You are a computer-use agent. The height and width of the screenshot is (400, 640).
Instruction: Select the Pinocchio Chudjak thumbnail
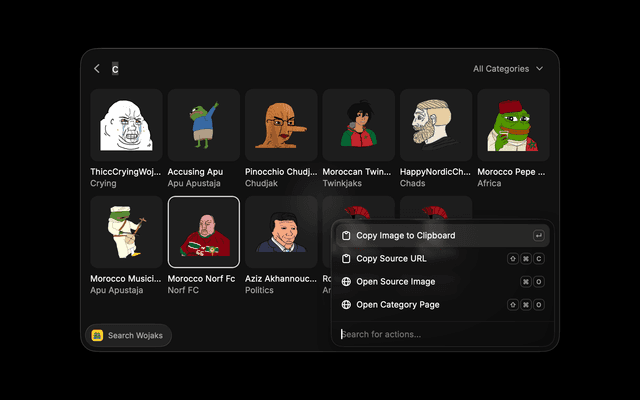click(x=281, y=125)
